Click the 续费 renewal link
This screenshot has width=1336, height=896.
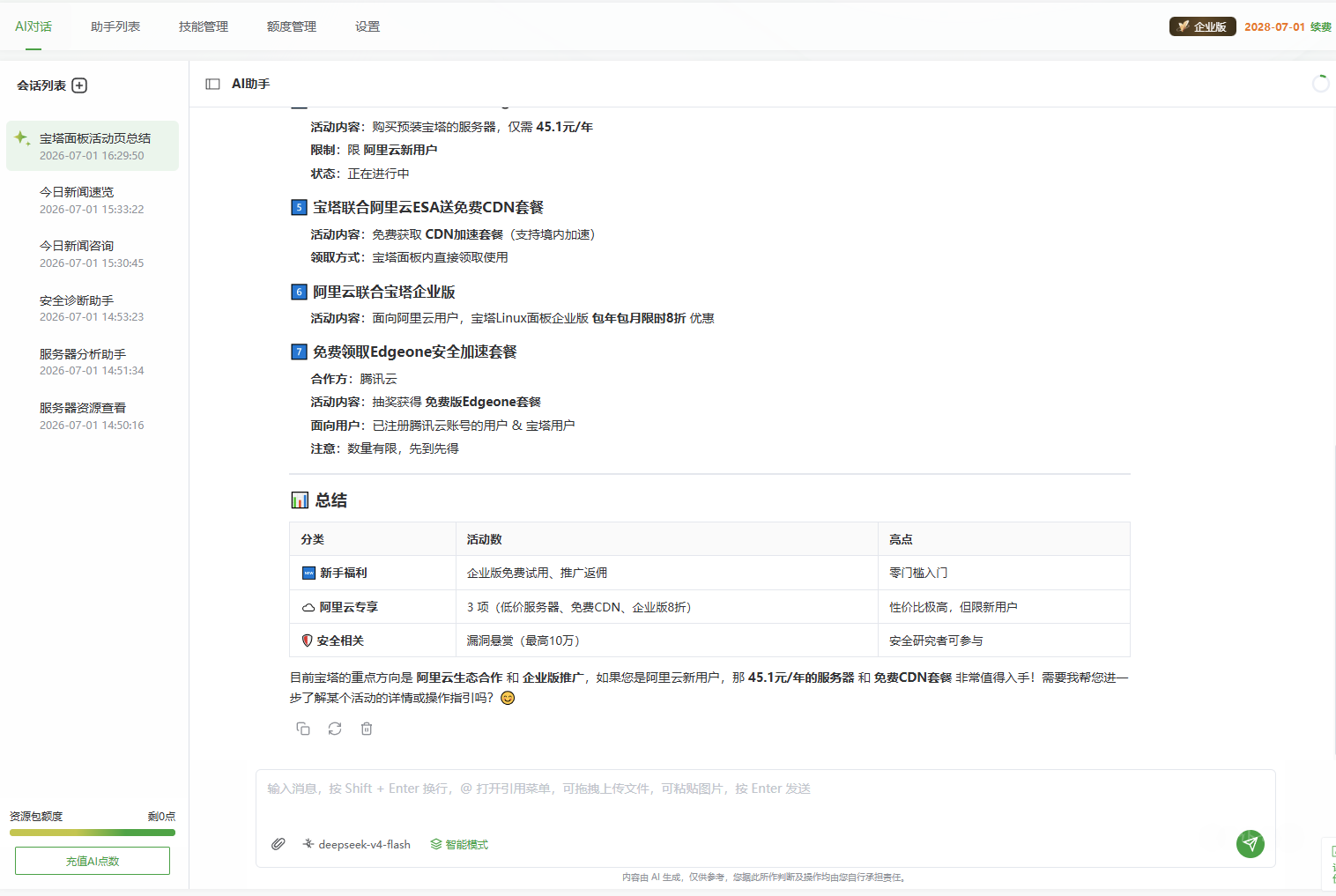pyautogui.click(x=1320, y=27)
